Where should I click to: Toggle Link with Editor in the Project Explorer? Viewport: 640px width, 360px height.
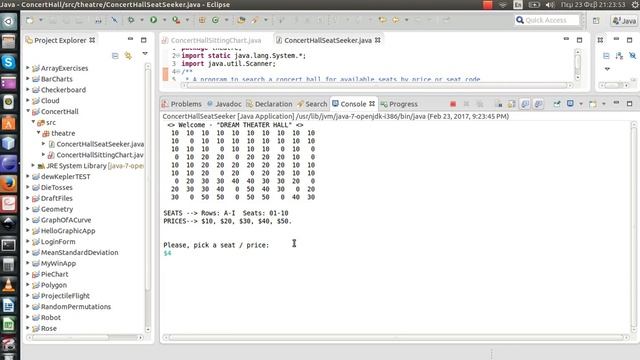click(x=128, y=56)
